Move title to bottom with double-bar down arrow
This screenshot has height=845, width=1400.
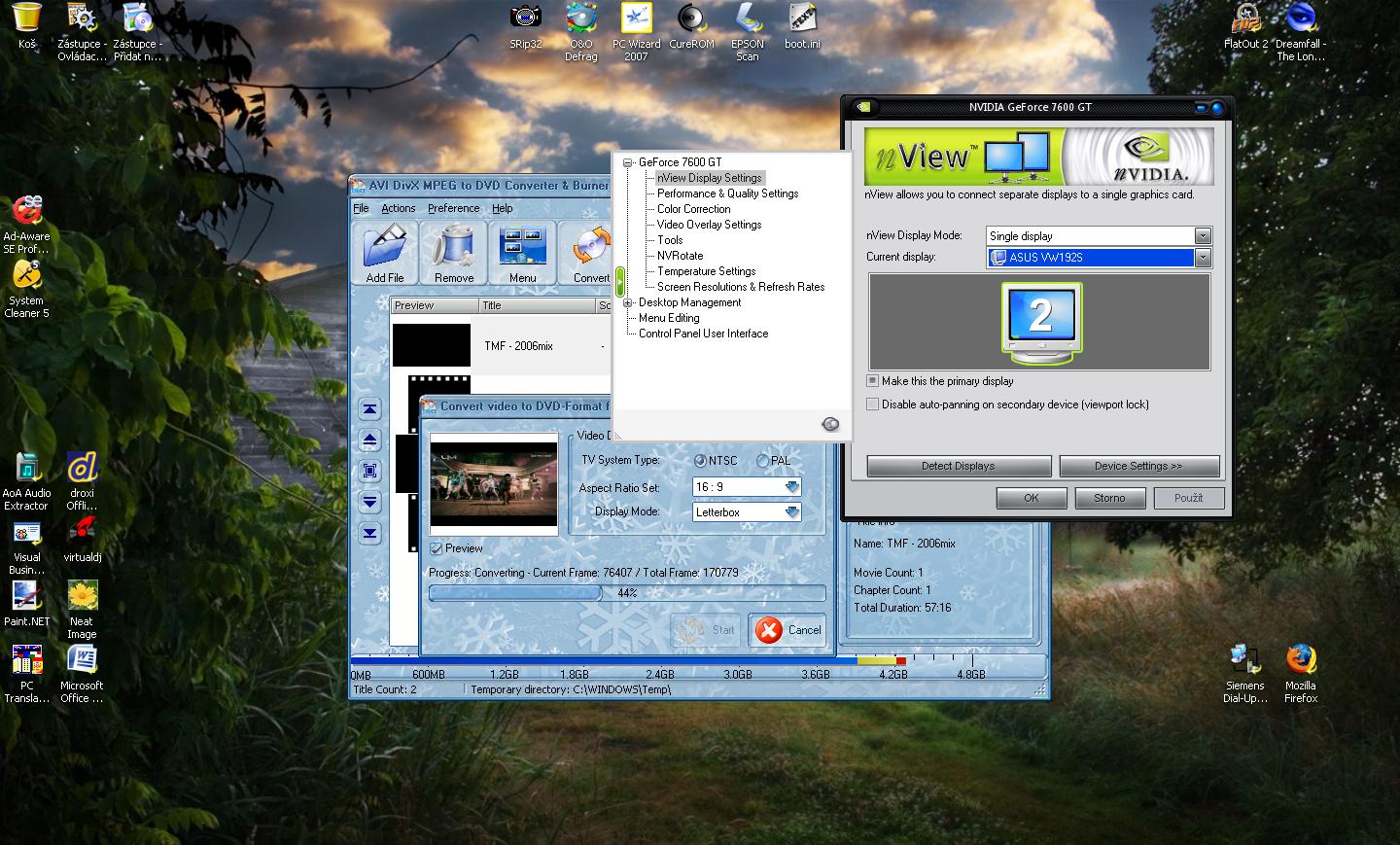(x=369, y=534)
